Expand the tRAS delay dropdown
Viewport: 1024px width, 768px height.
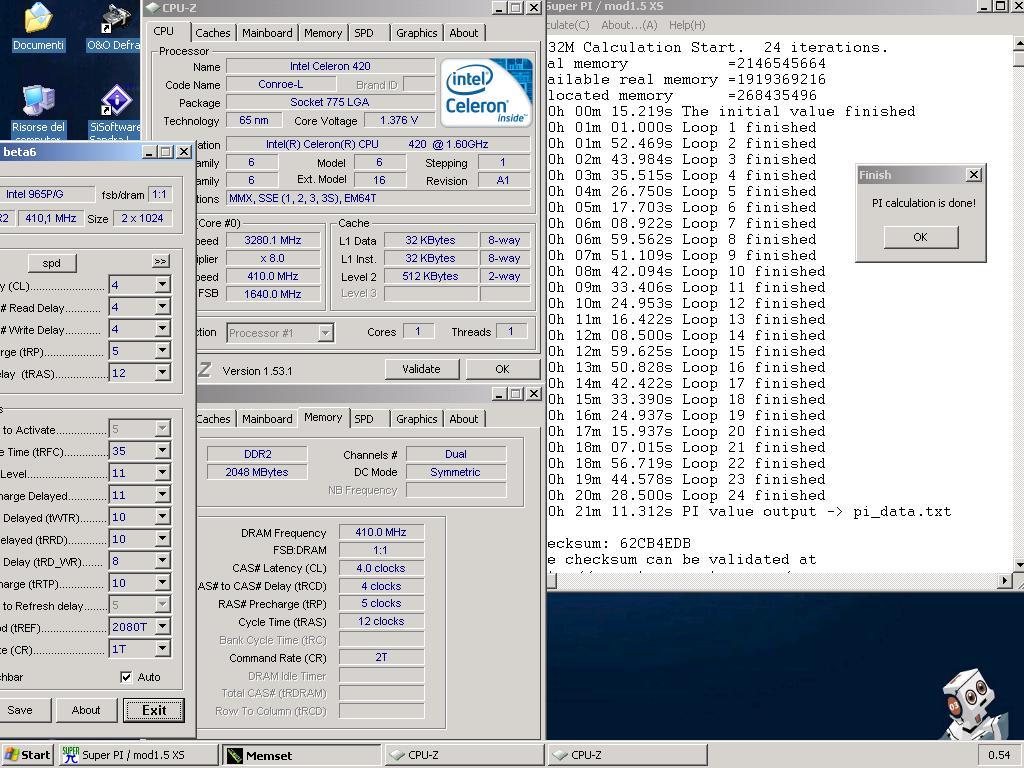click(163, 373)
